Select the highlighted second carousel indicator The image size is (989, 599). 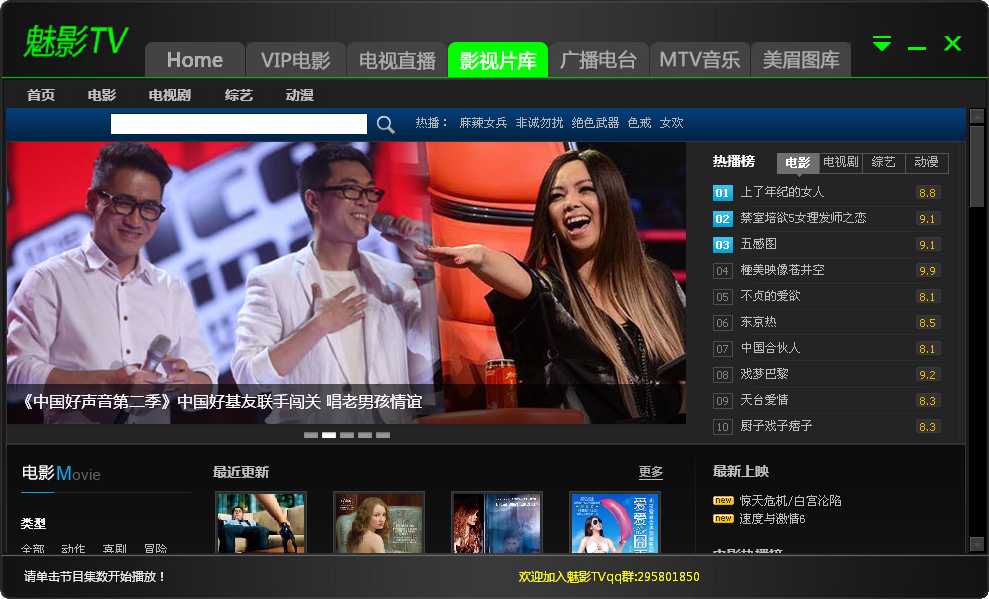329,435
